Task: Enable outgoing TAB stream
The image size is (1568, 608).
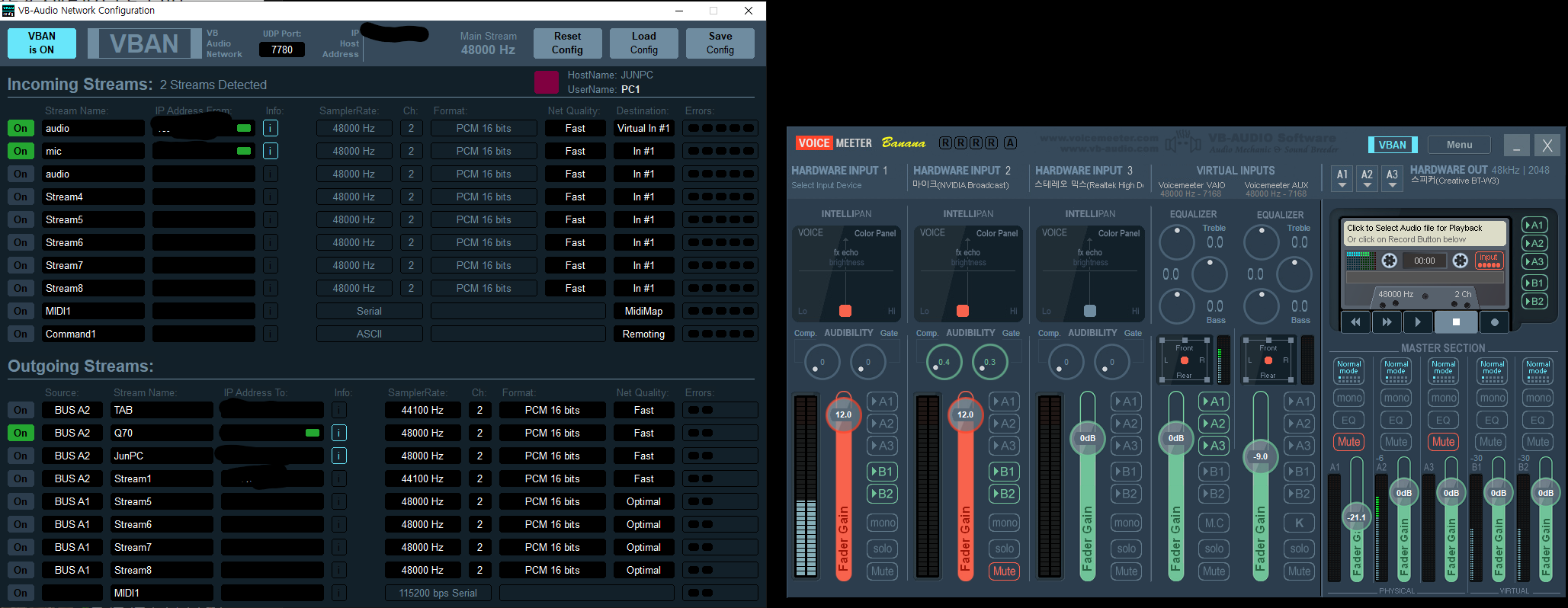Action: coord(21,410)
